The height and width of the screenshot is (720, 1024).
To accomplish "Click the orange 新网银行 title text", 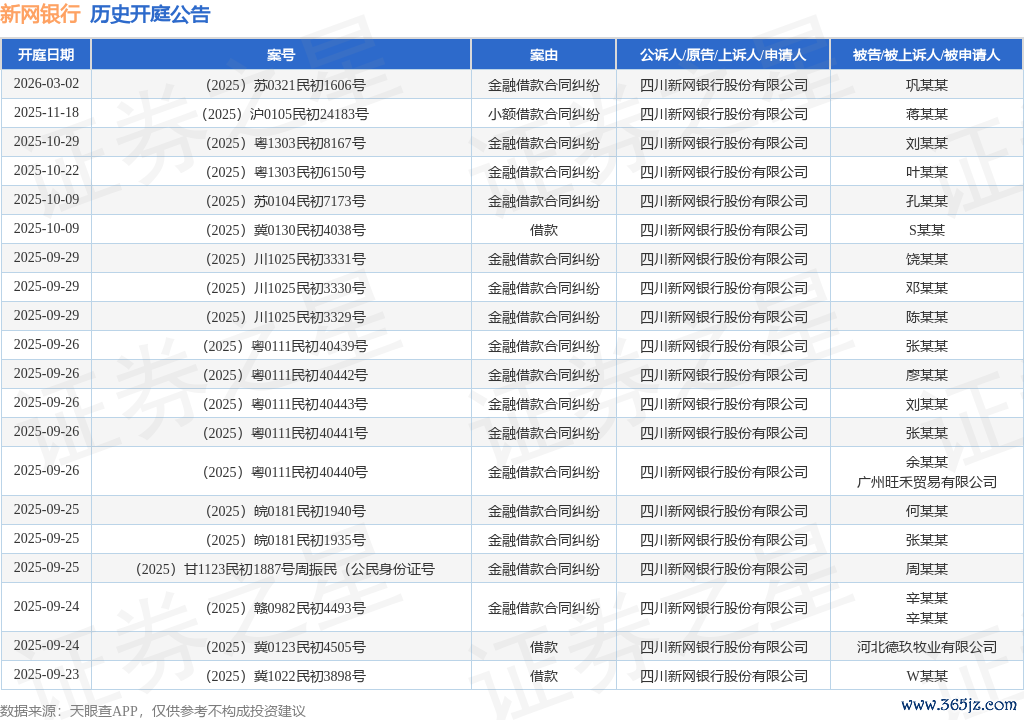I will 40,14.
